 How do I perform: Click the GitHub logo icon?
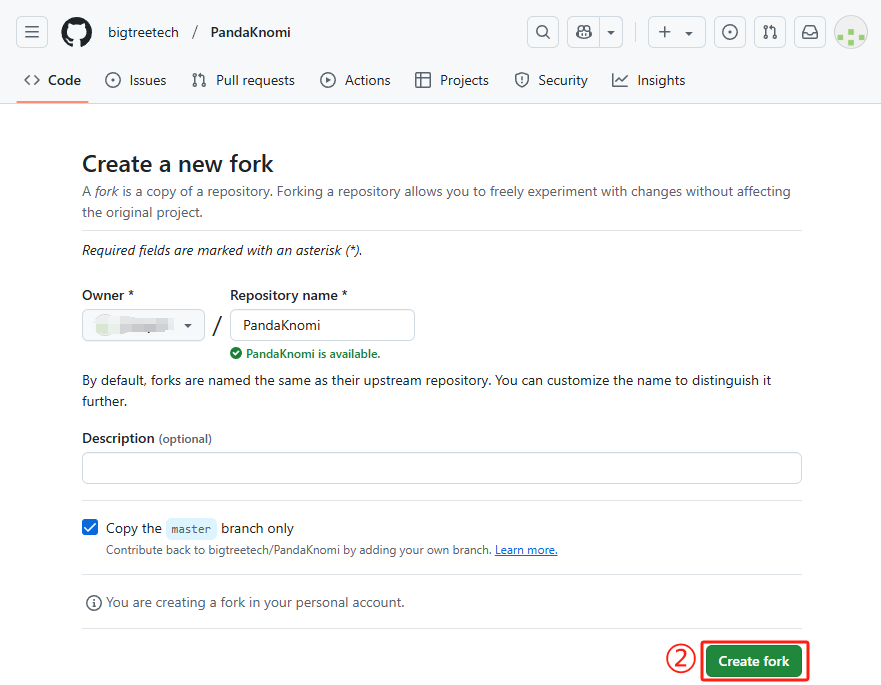pyautogui.click(x=76, y=32)
